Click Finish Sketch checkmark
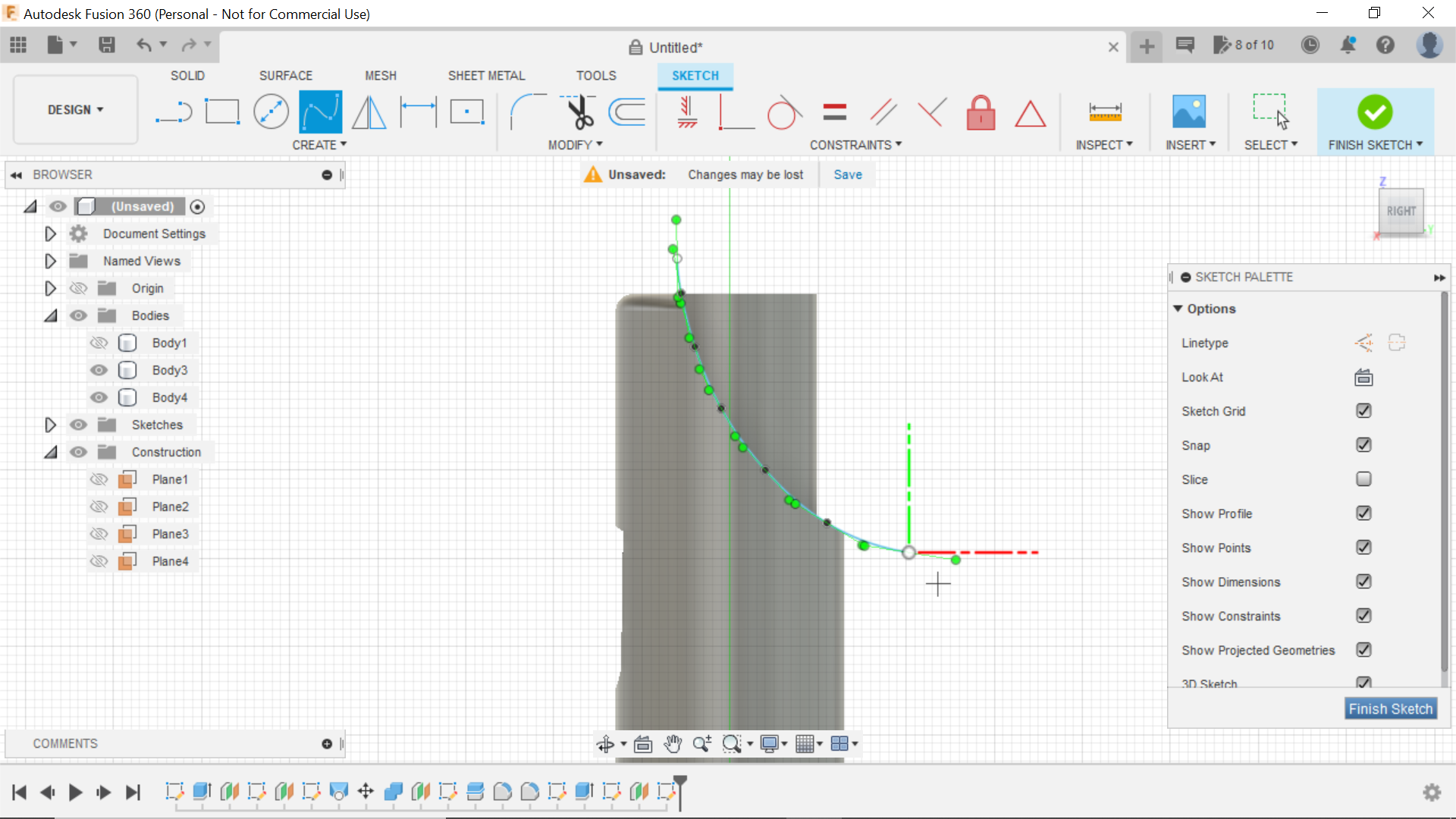 pos(1375,111)
